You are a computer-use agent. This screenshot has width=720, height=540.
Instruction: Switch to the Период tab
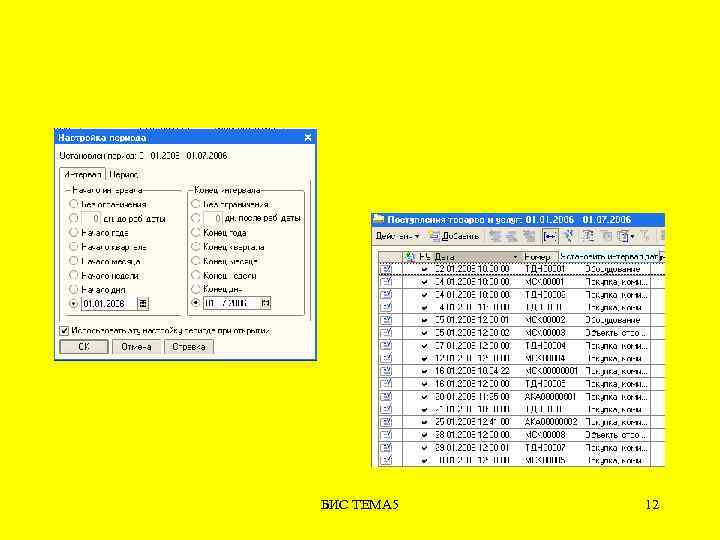[x=124, y=174]
